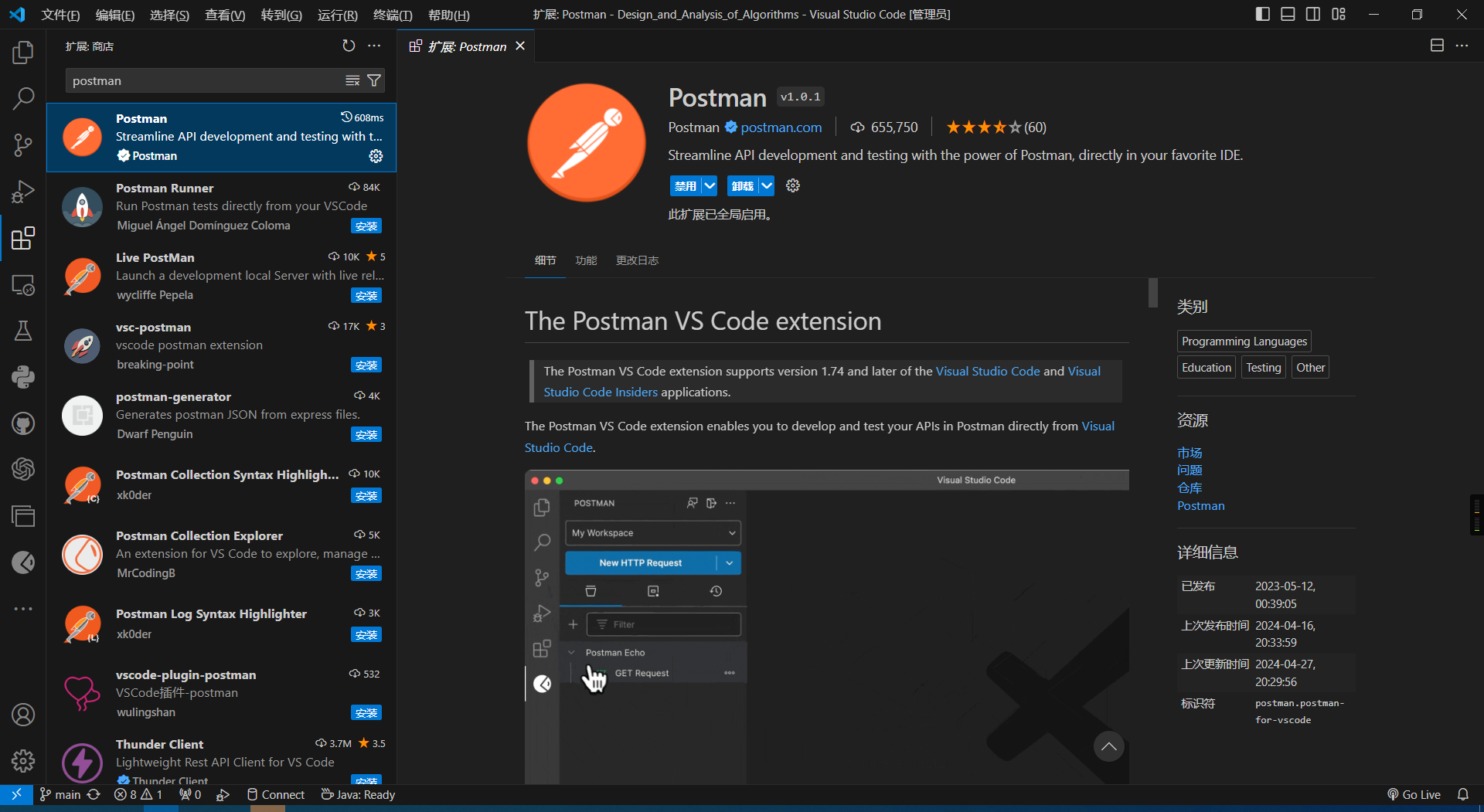Image resolution: width=1484 pixels, height=812 pixels.
Task: Filter extensions with funnel icon
Action: 374,80
